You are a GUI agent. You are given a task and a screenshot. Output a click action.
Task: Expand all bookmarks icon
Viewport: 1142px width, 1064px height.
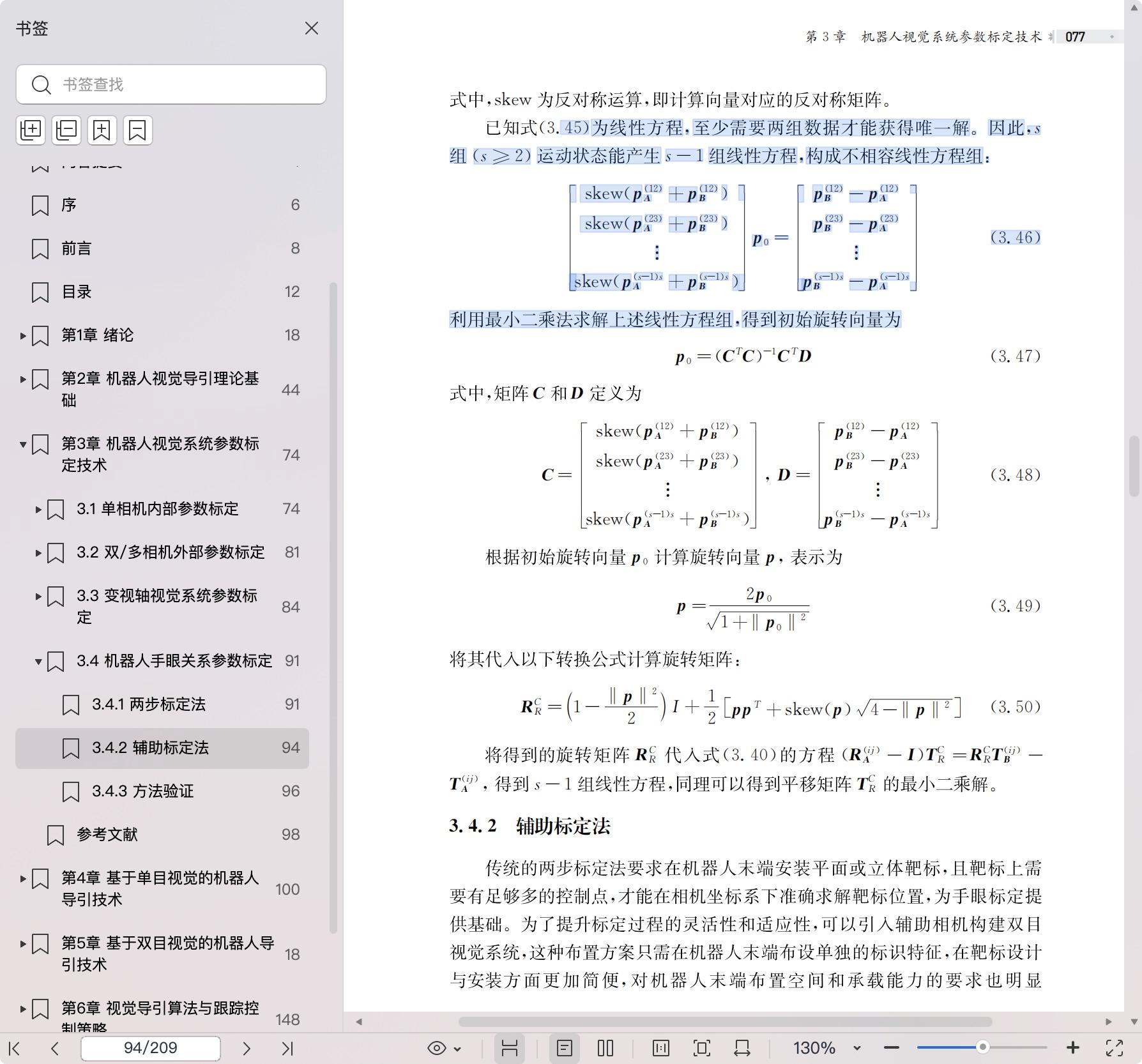coord(31,130)
